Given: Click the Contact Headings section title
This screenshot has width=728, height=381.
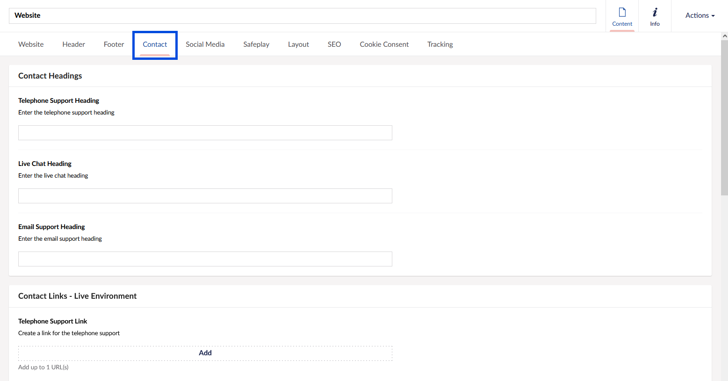Looking at the screenshot, I should pos(50,76).
